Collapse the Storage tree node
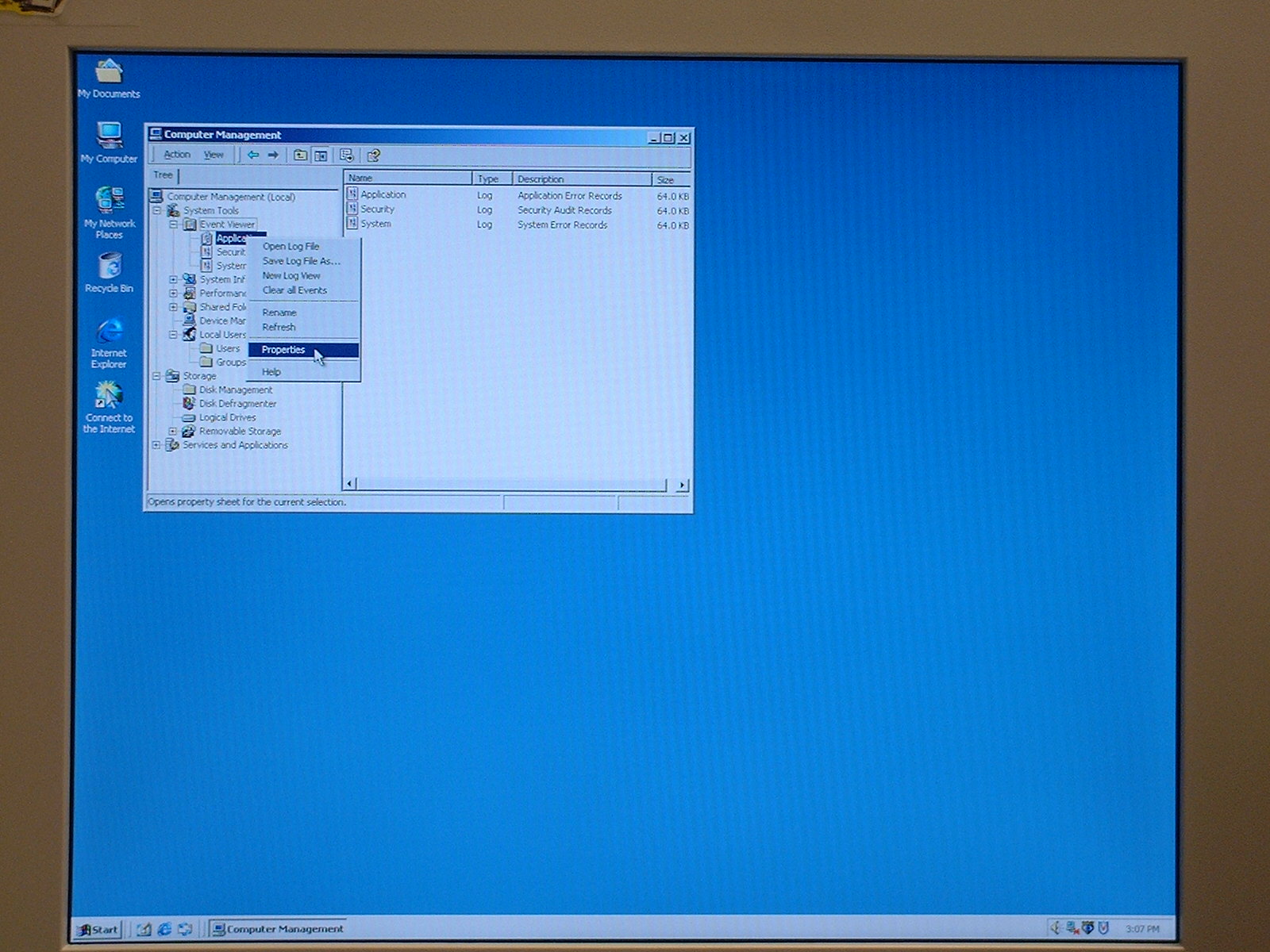1270x952 pixels. coord(157,376)
